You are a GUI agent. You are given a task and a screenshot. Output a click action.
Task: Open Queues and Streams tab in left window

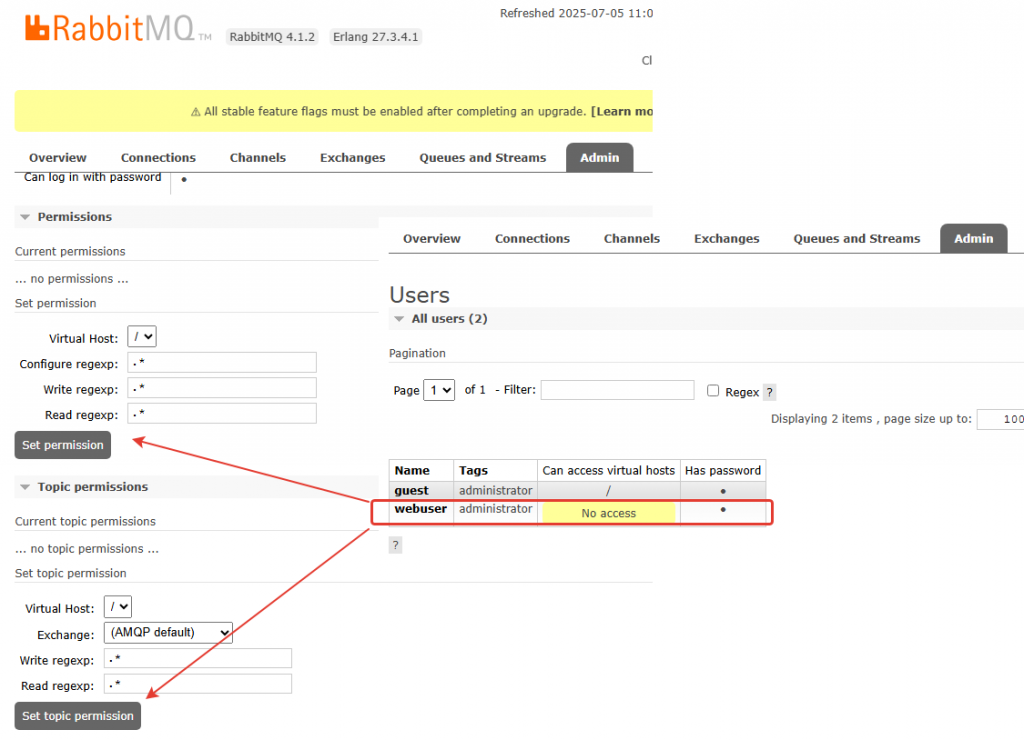[x=483, y=157]
